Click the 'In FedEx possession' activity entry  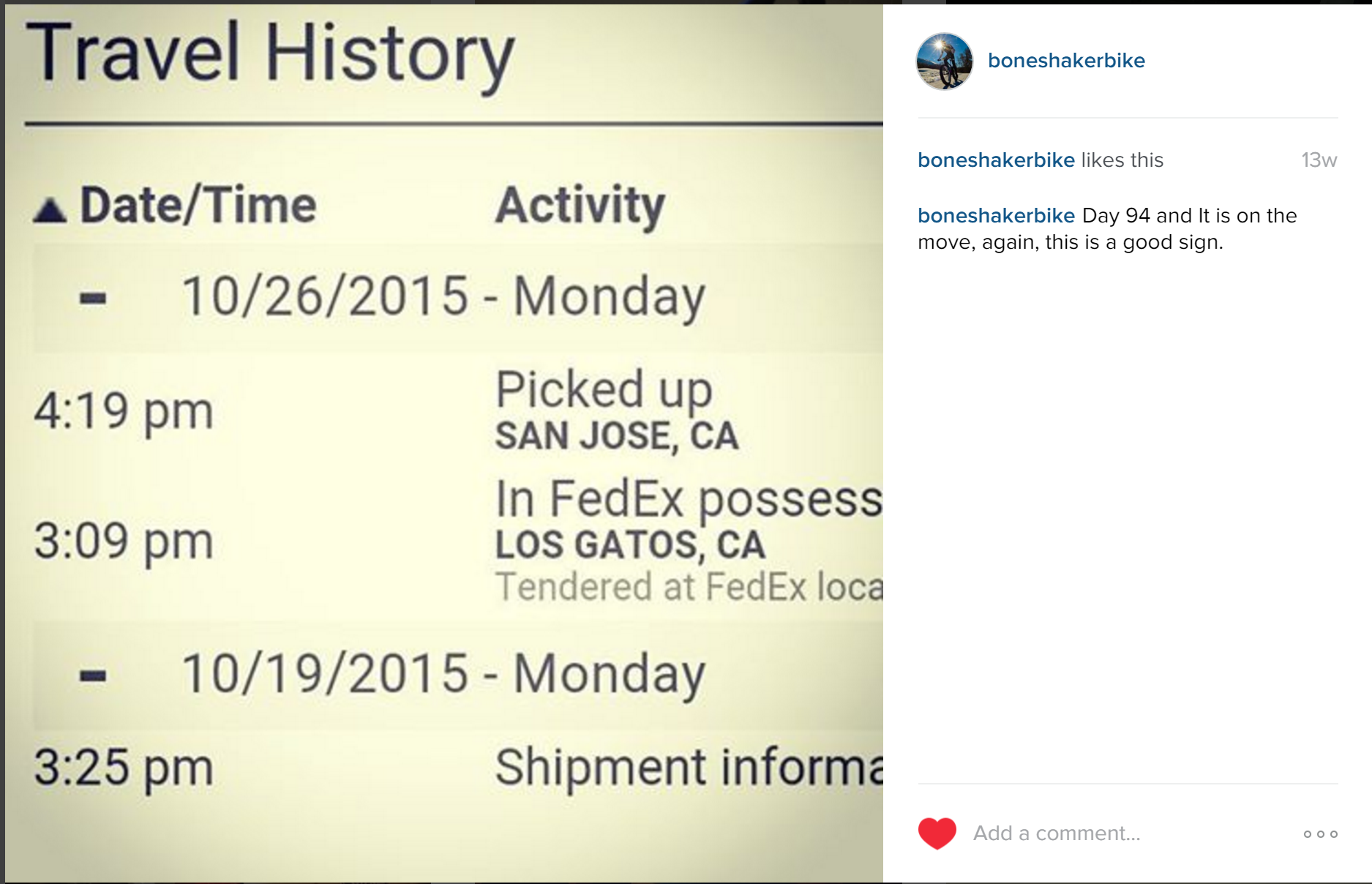click(x=688, y=499)
